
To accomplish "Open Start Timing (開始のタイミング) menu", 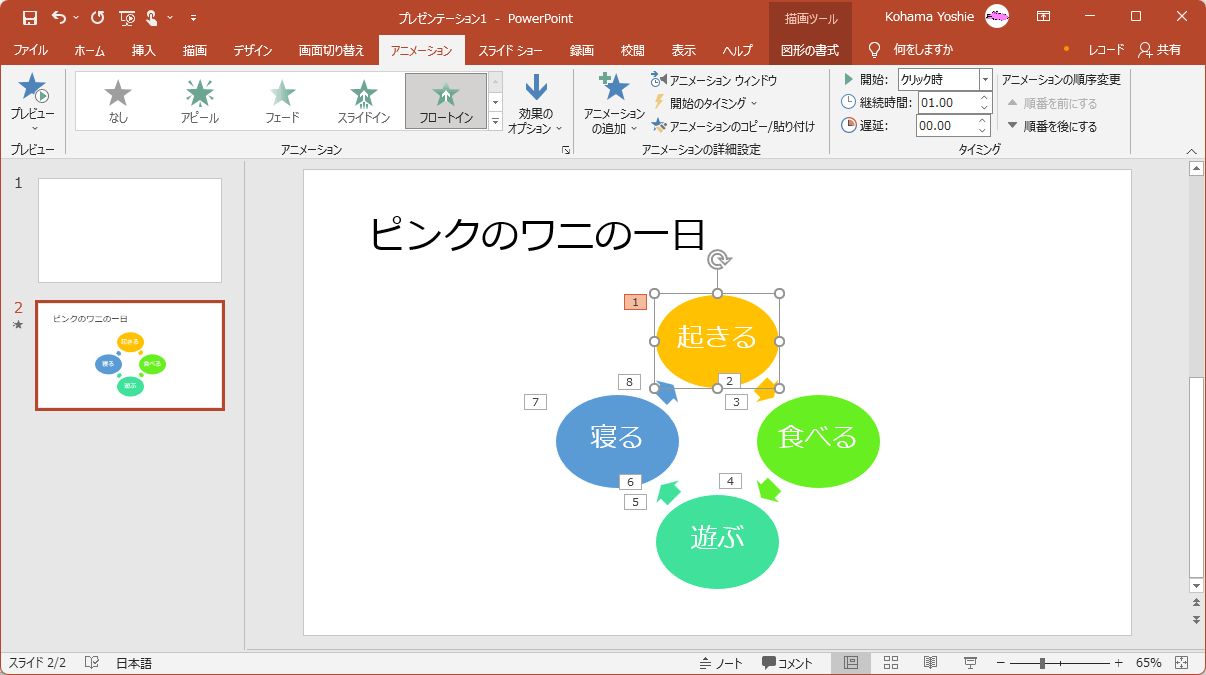I will click(x=705, y=102).
